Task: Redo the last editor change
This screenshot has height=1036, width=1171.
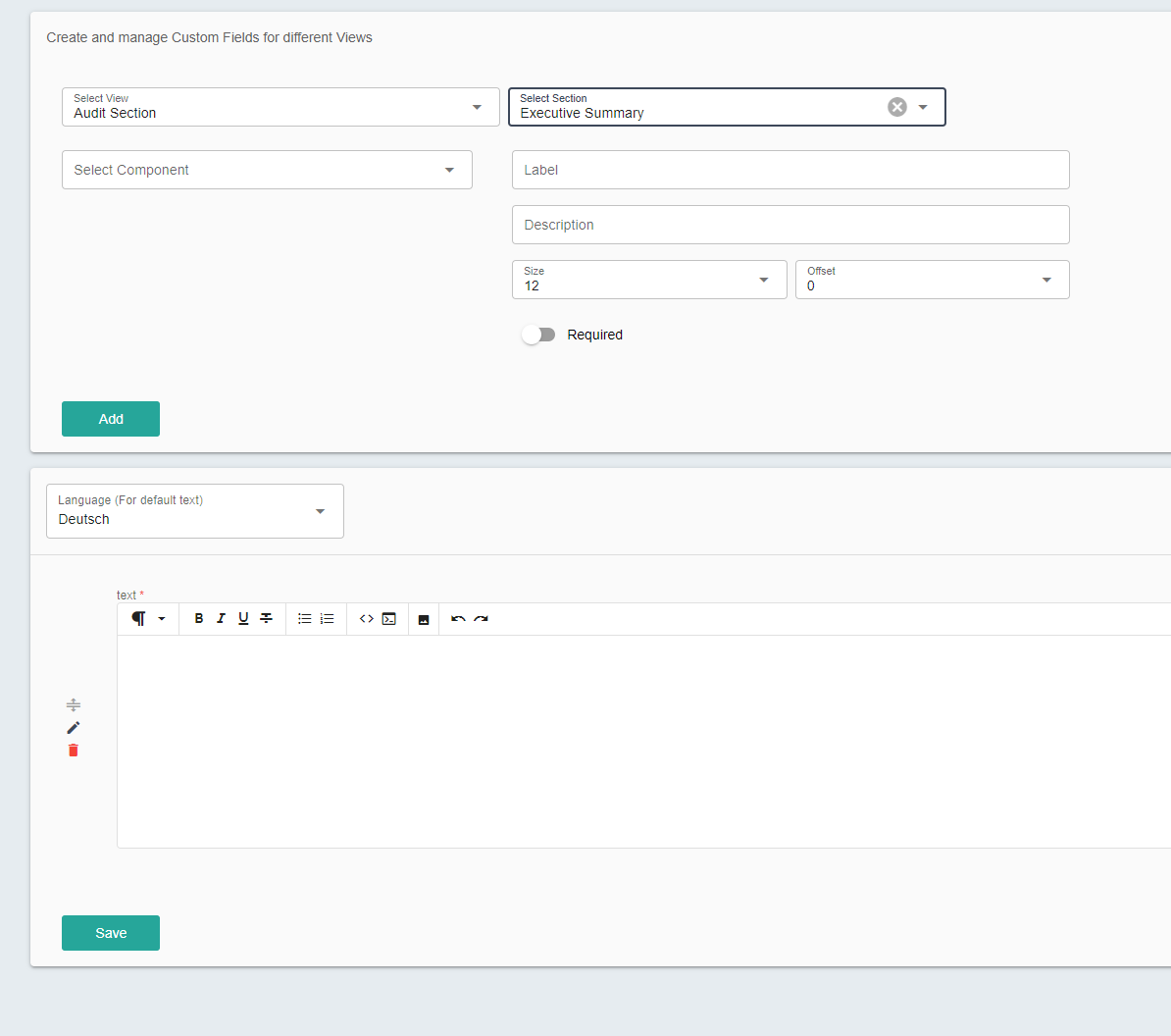Action: pos(481,618)
